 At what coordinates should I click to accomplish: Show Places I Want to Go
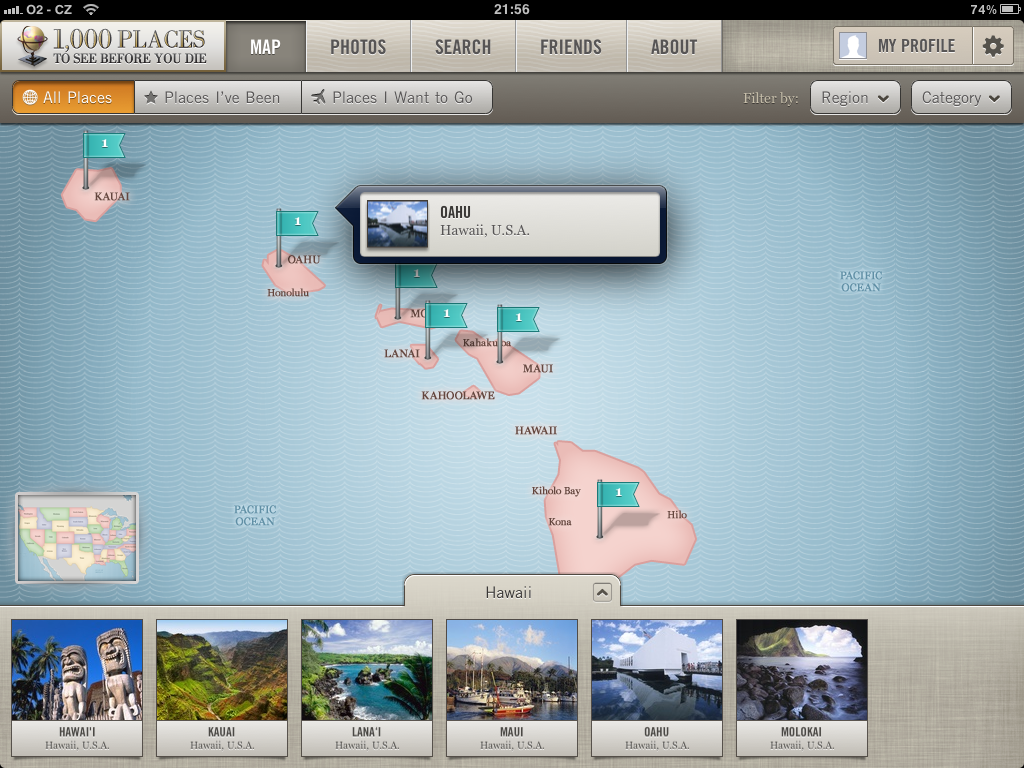(397, 97)
